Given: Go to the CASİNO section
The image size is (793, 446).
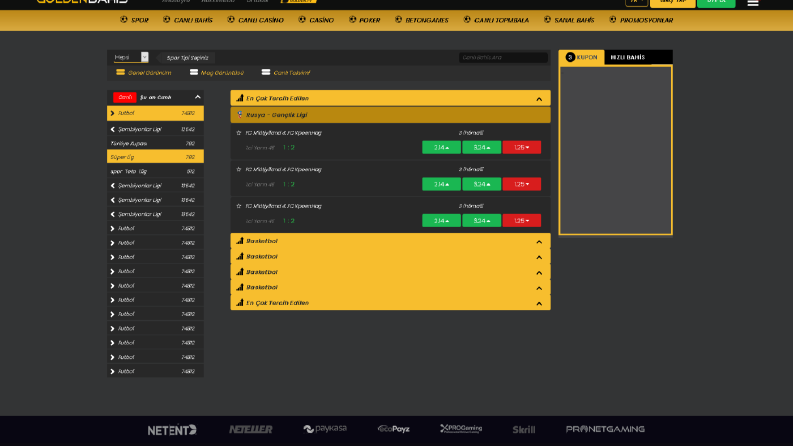Looking at the screenshot, I should 322,20.
